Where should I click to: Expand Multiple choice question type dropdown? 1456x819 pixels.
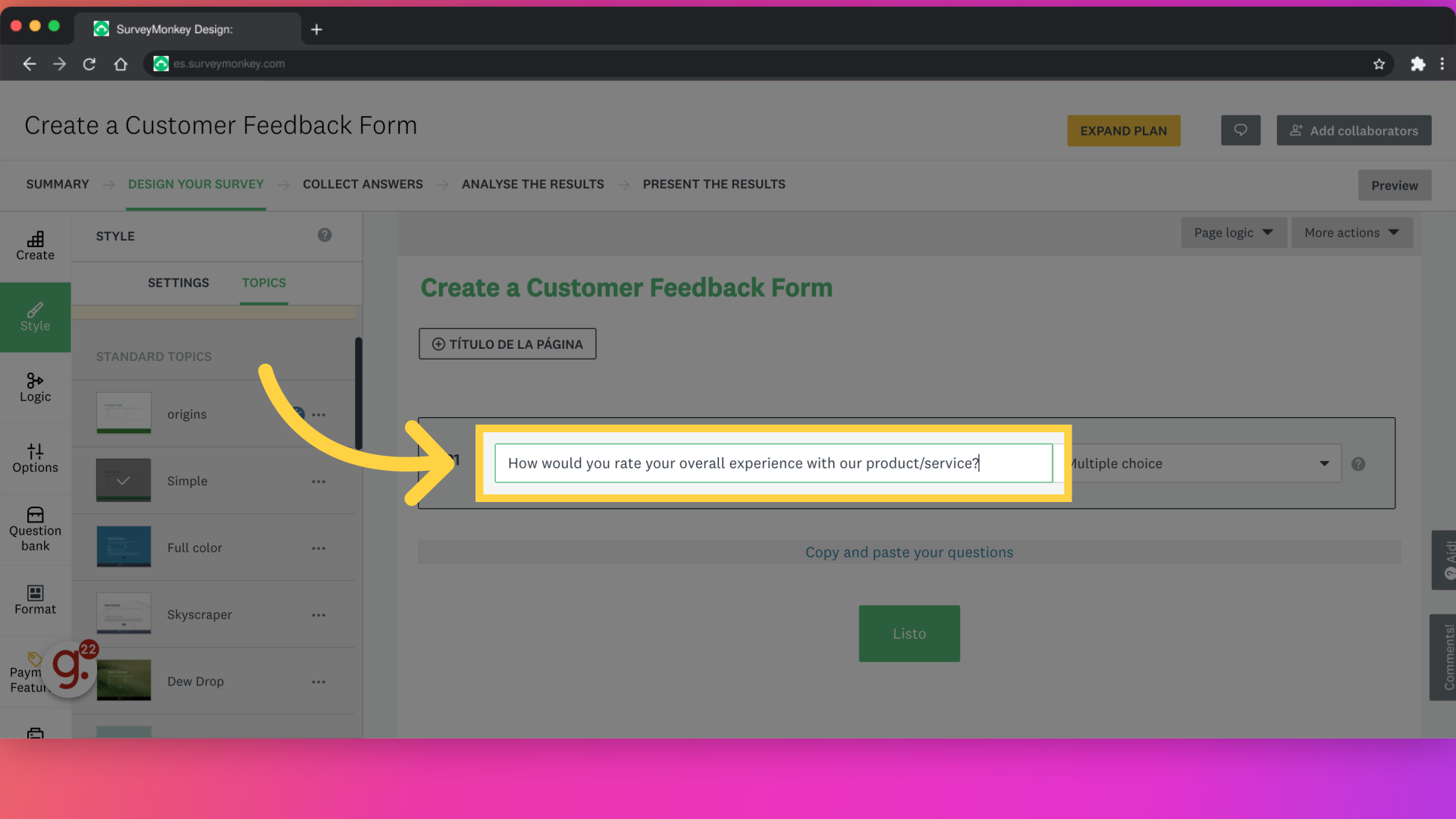click(x=1325, y=463)
